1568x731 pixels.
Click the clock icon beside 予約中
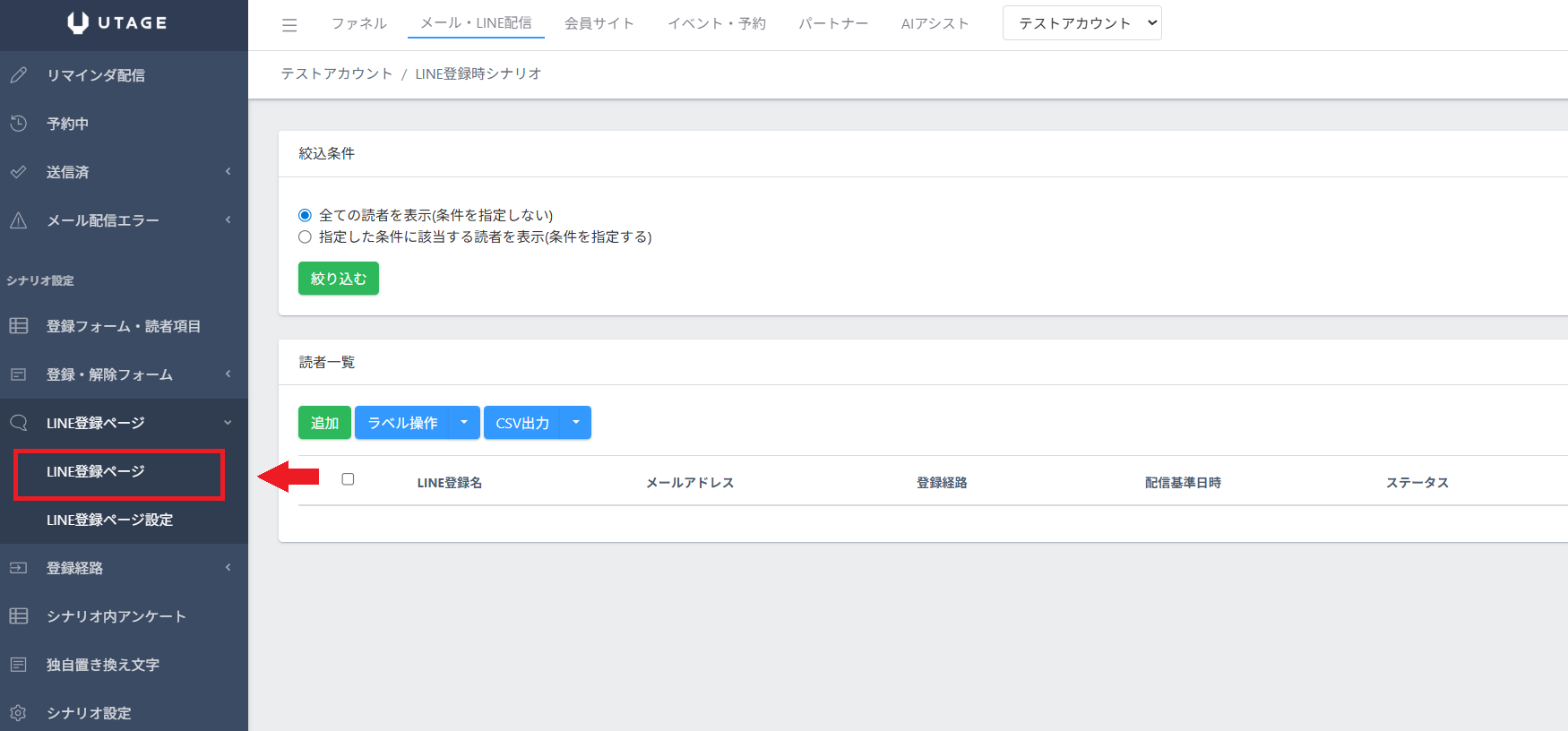coord(19,124)
